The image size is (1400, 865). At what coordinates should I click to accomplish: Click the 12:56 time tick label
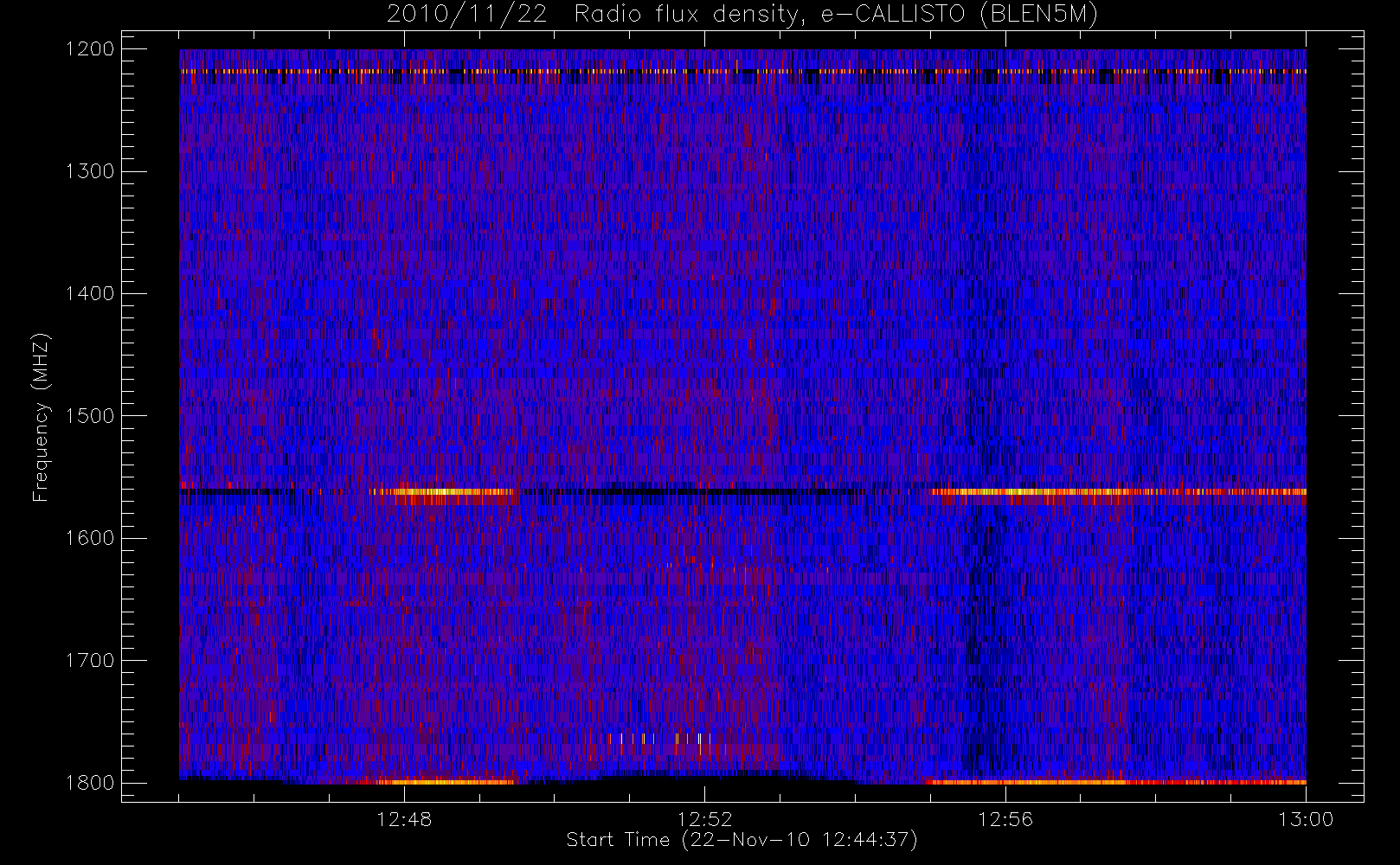1005,819
